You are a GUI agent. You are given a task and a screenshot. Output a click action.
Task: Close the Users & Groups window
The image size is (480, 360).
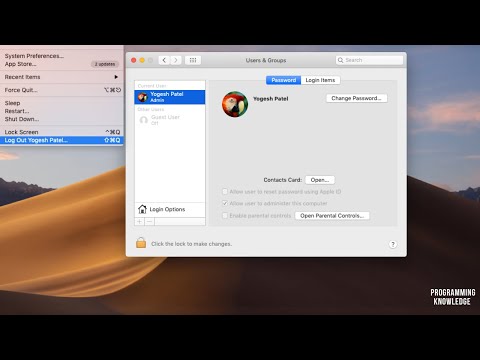134,60
